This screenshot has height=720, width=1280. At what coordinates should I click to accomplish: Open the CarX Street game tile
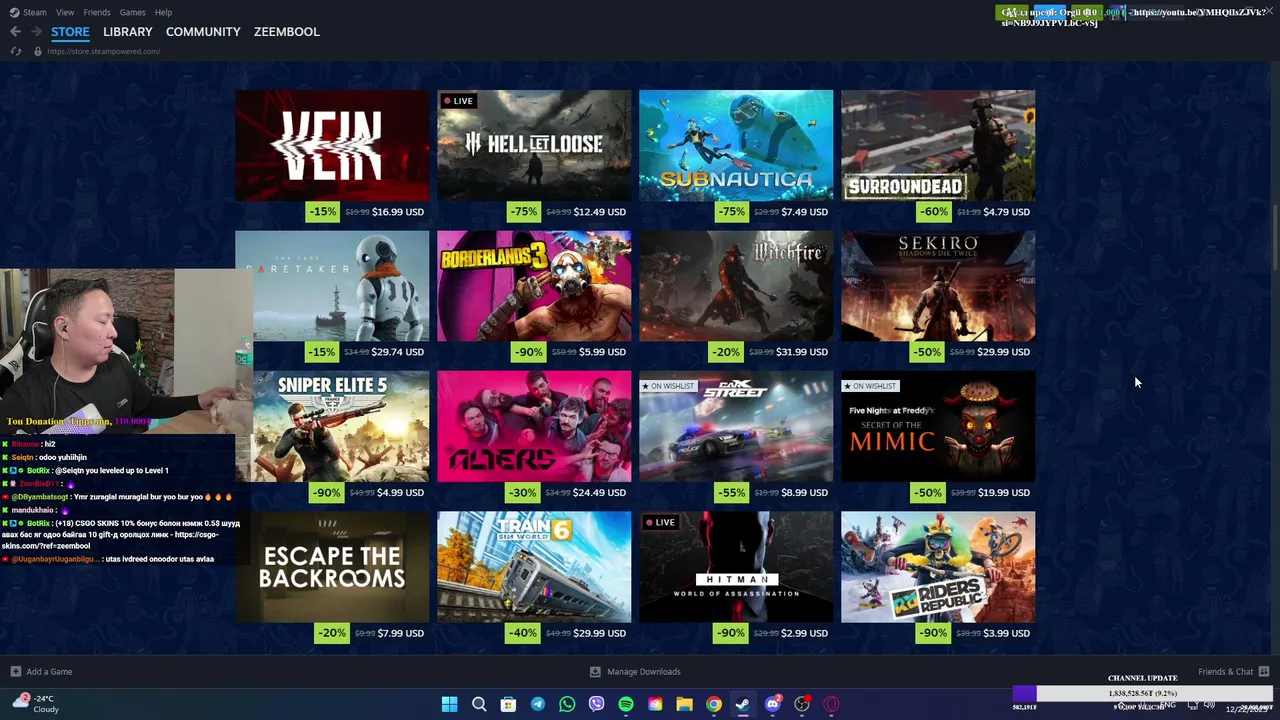736,427
